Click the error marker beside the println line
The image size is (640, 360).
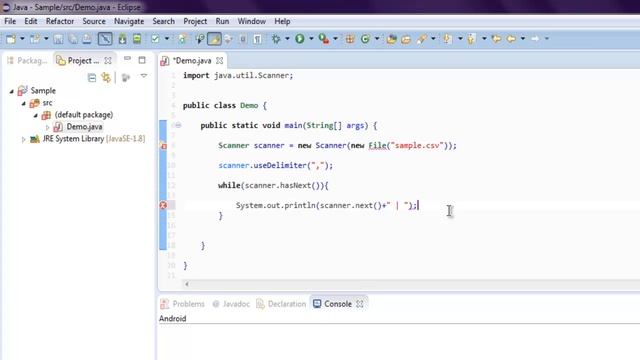click(163, 205)
